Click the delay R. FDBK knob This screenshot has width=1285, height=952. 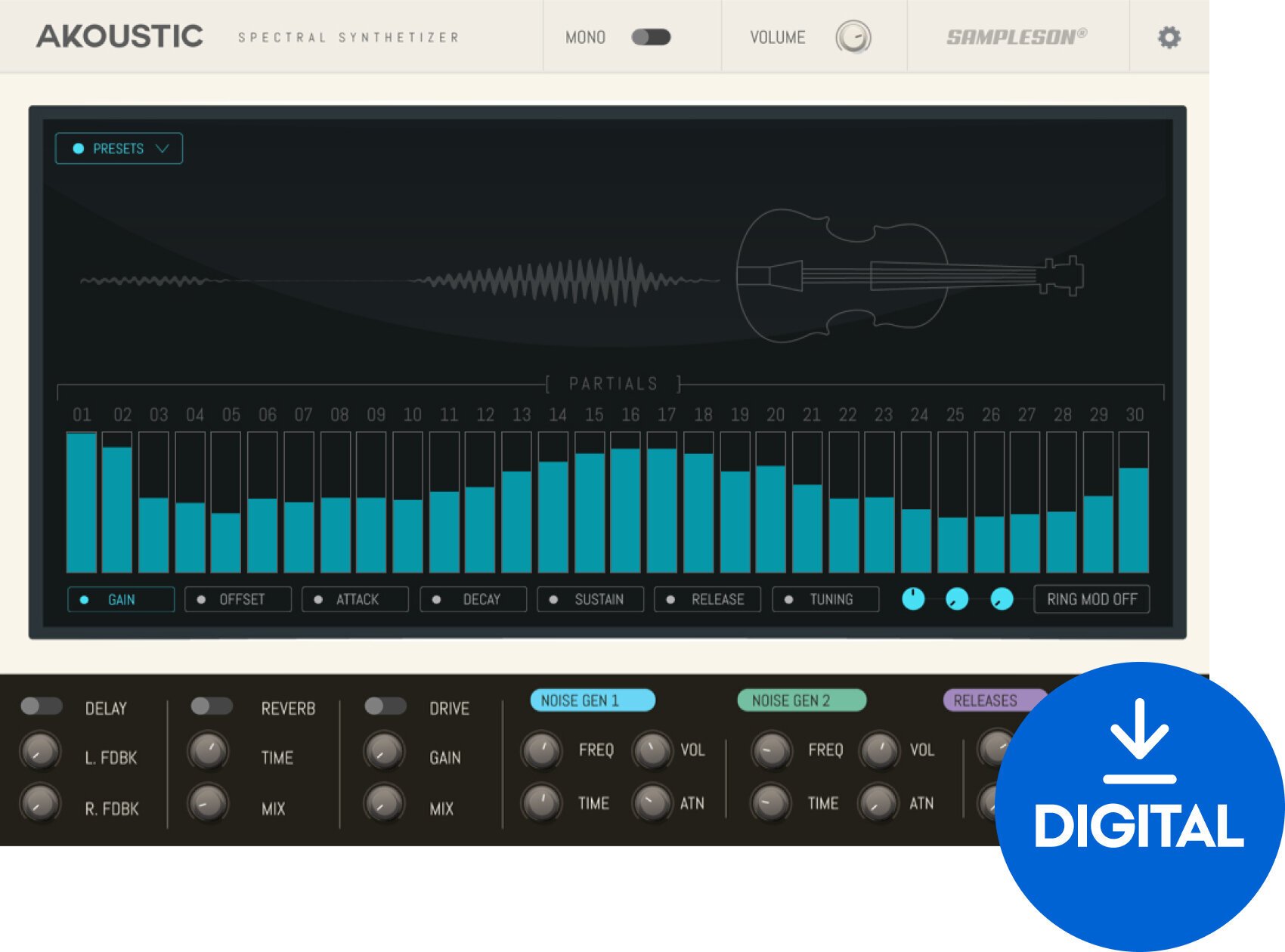40,802
